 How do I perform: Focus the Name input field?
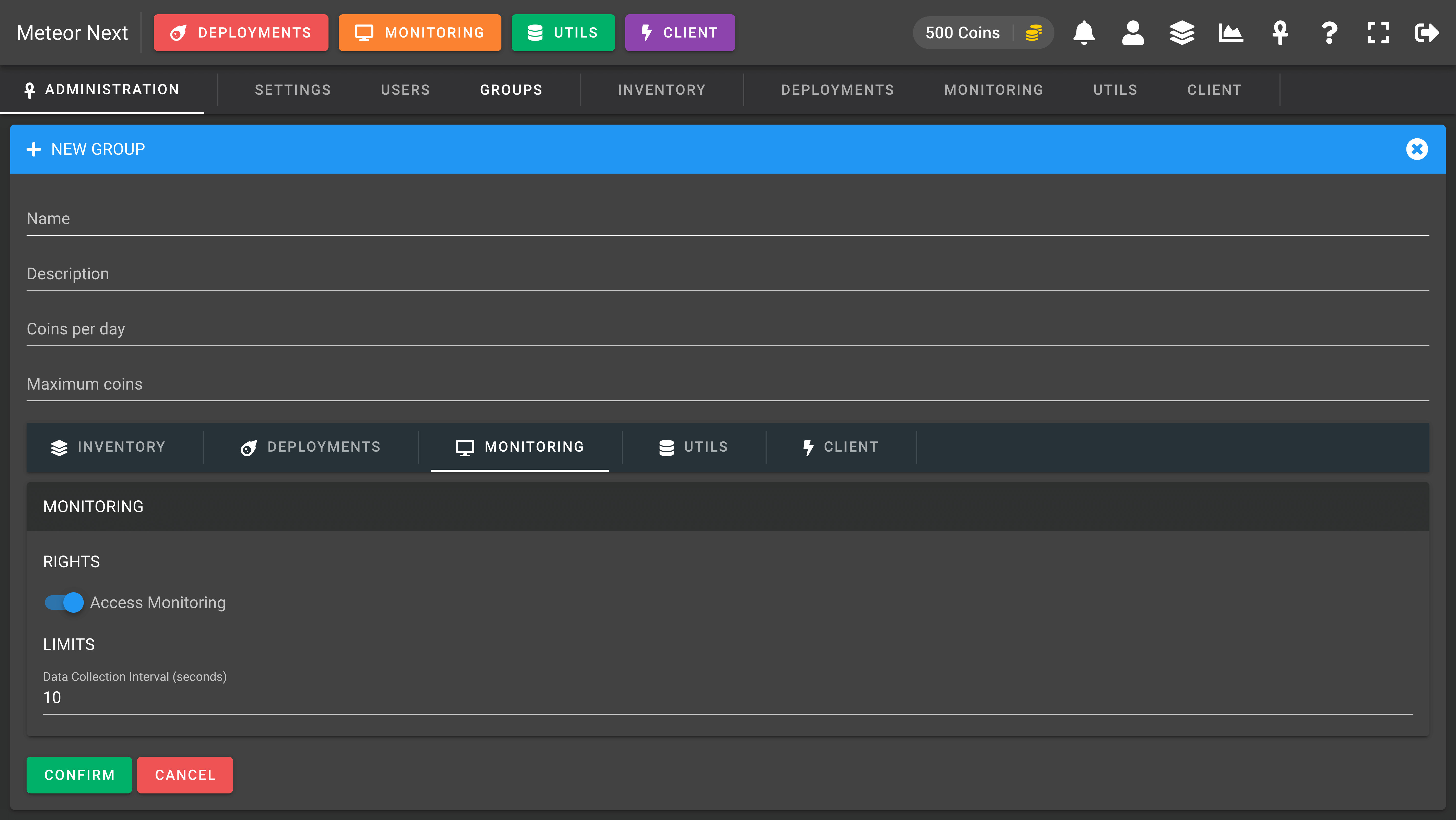click(x=728, y=219)
